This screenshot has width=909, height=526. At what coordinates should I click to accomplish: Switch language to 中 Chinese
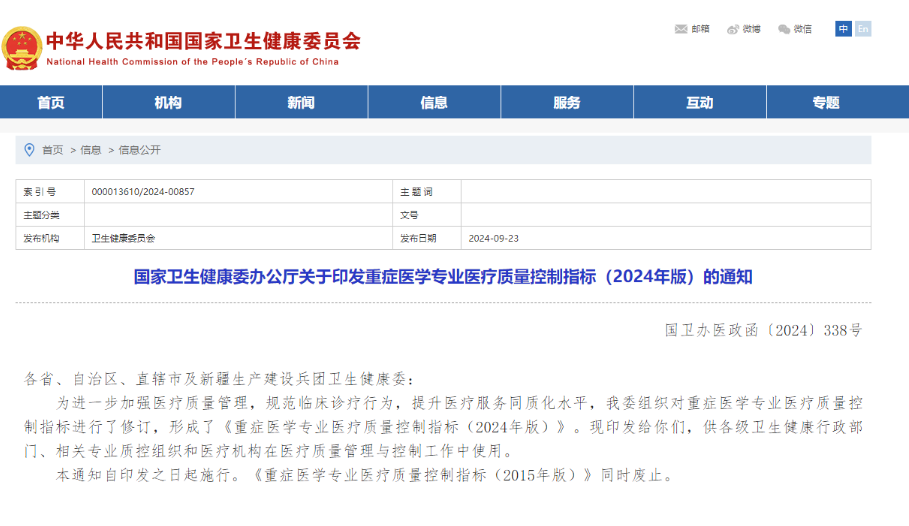[843, 28]
